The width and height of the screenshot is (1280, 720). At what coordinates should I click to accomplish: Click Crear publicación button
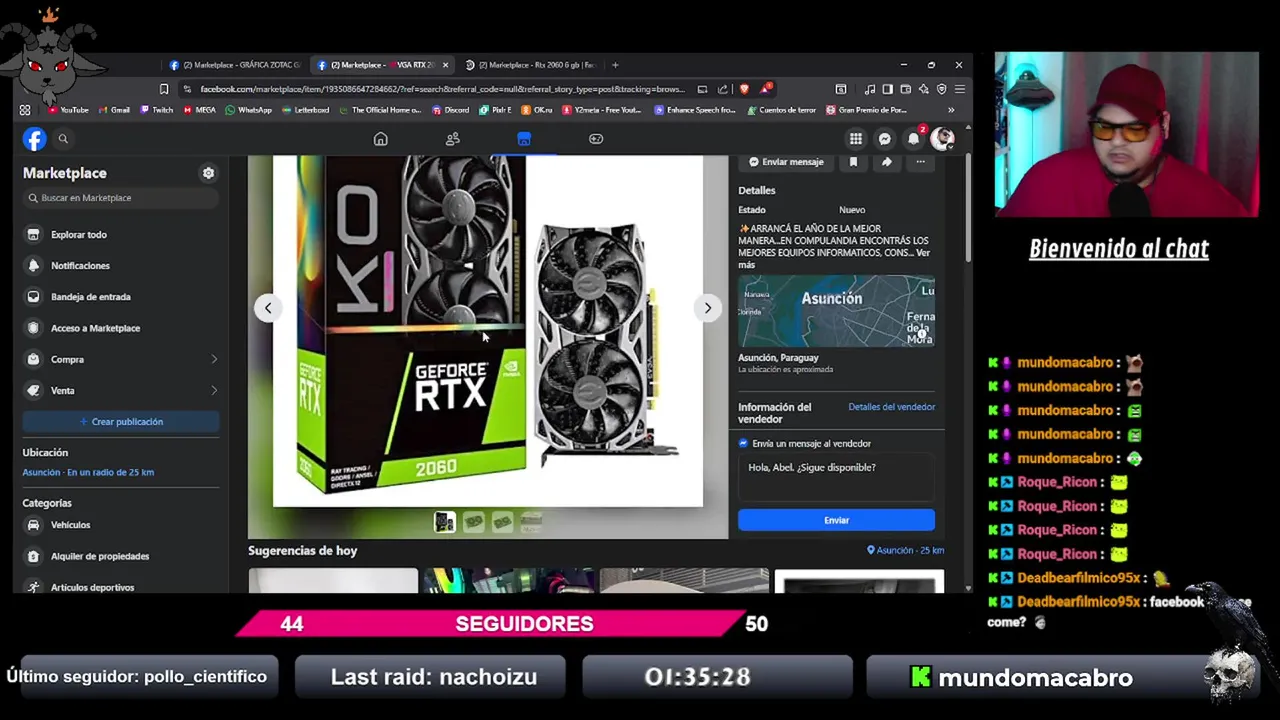121,421
